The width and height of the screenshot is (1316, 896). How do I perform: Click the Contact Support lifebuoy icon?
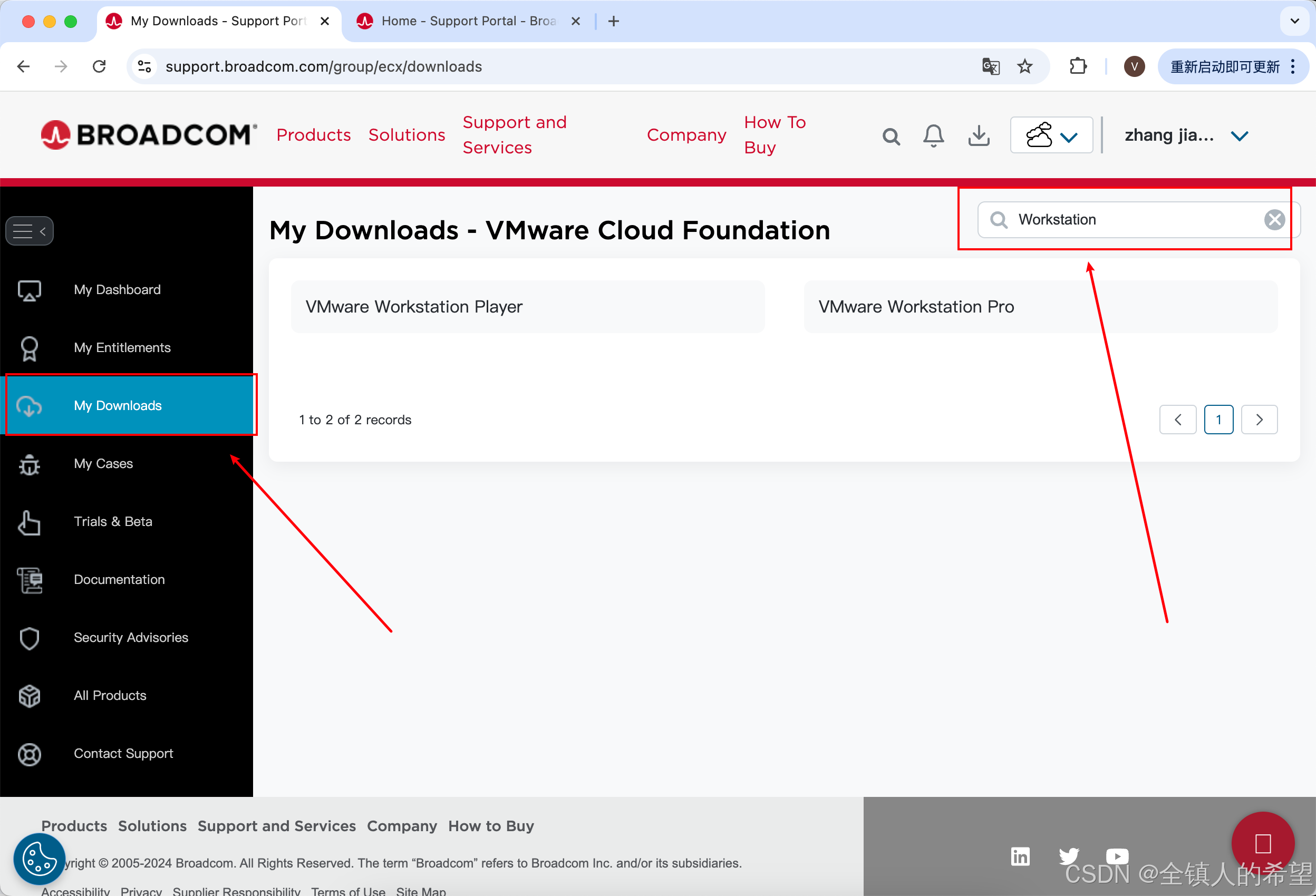30,755
